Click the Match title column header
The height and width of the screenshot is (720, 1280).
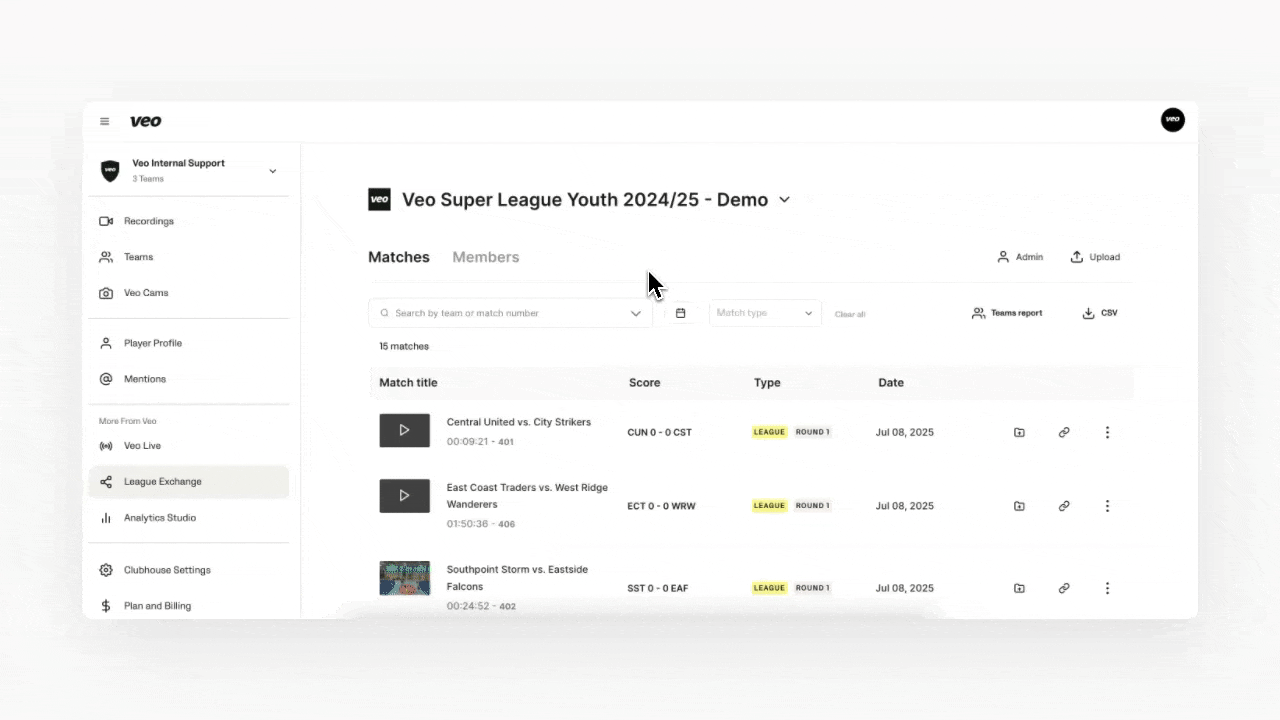click(408, 383)
